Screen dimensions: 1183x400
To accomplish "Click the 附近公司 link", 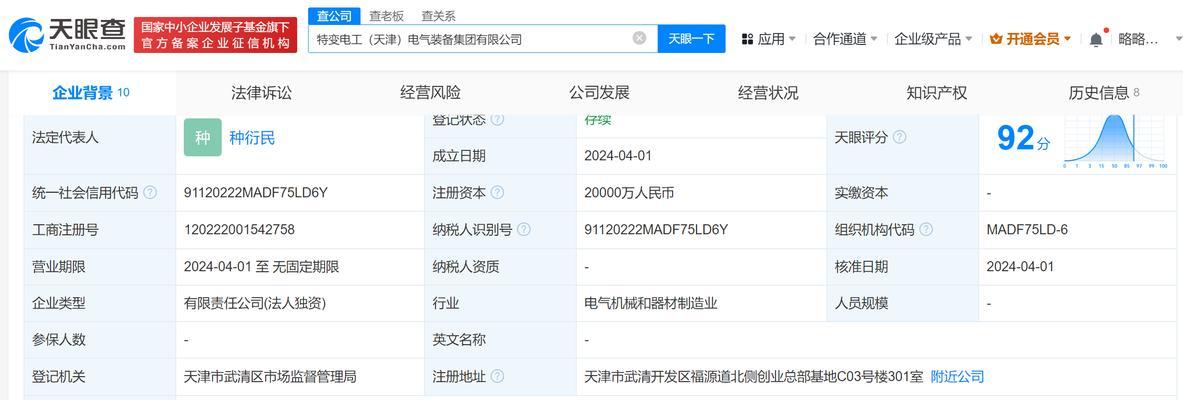I will 957,376.
